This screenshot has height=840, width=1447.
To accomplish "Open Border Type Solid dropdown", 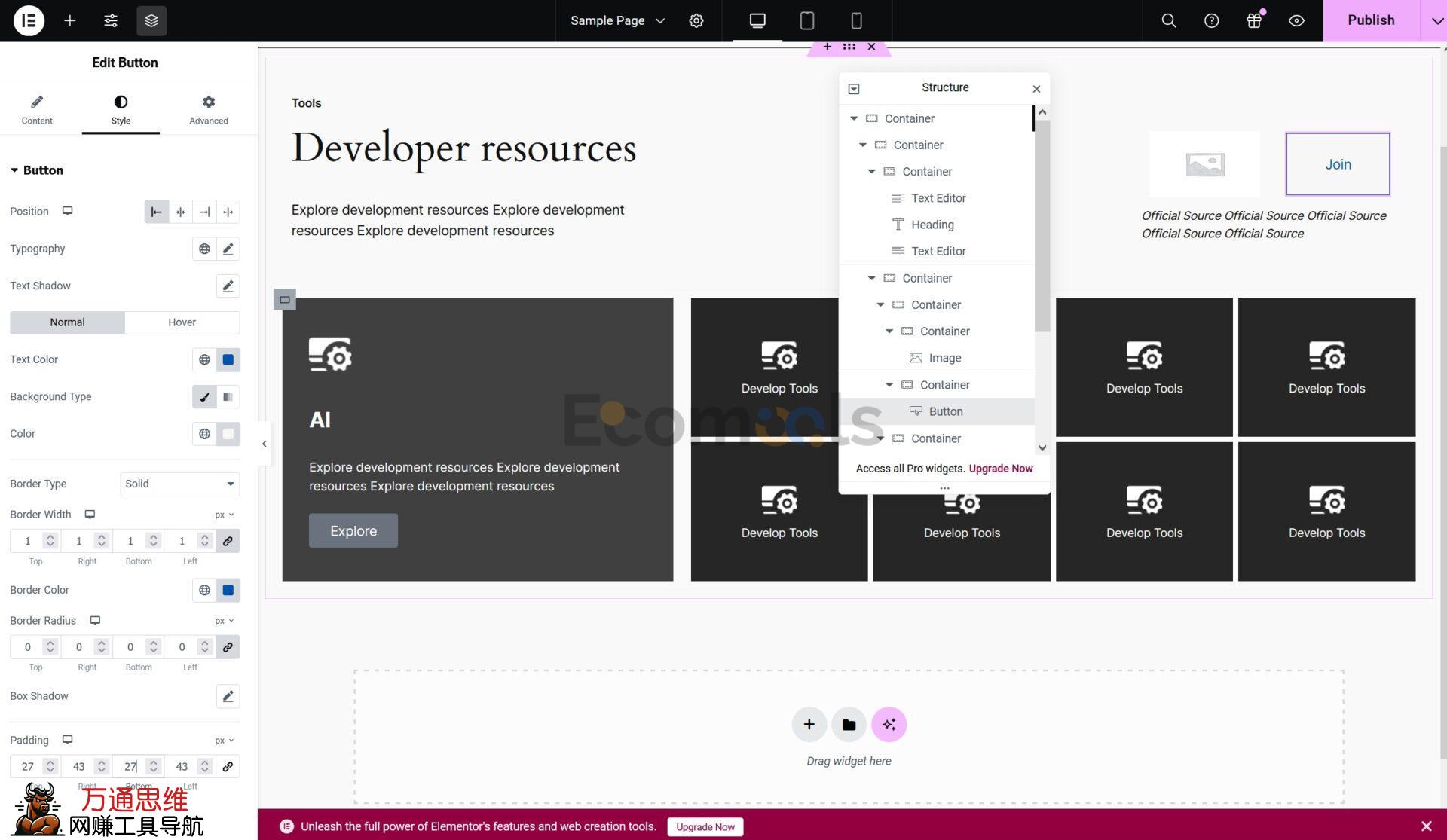I will [x=179, y=484].
